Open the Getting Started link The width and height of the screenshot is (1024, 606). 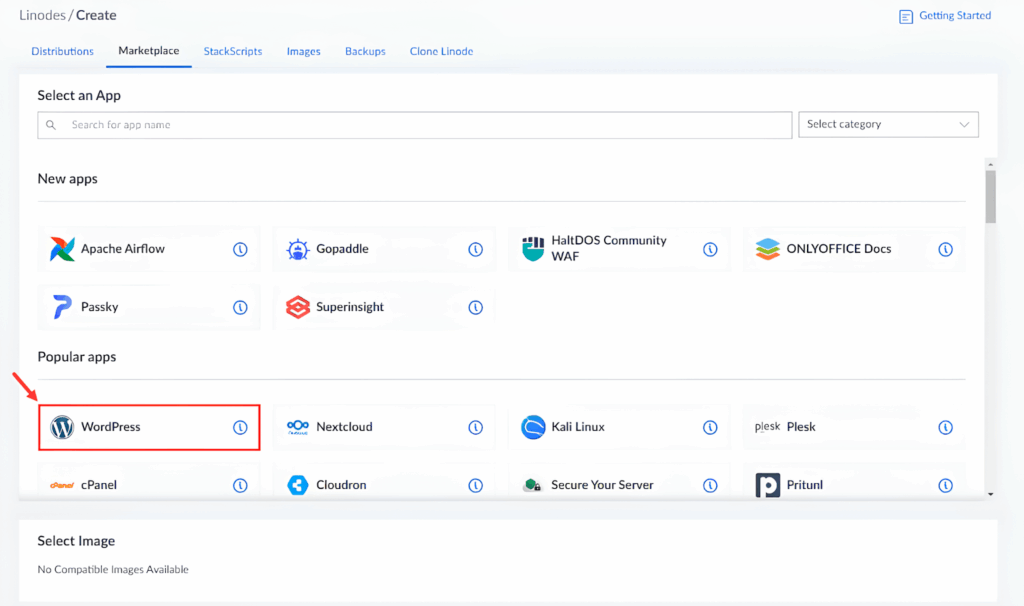(x=955, y=16)
